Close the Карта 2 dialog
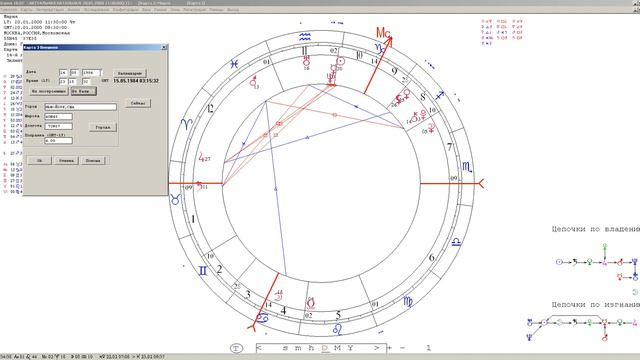The width and height of the screenshot is (640, 360). coord(164,47)
